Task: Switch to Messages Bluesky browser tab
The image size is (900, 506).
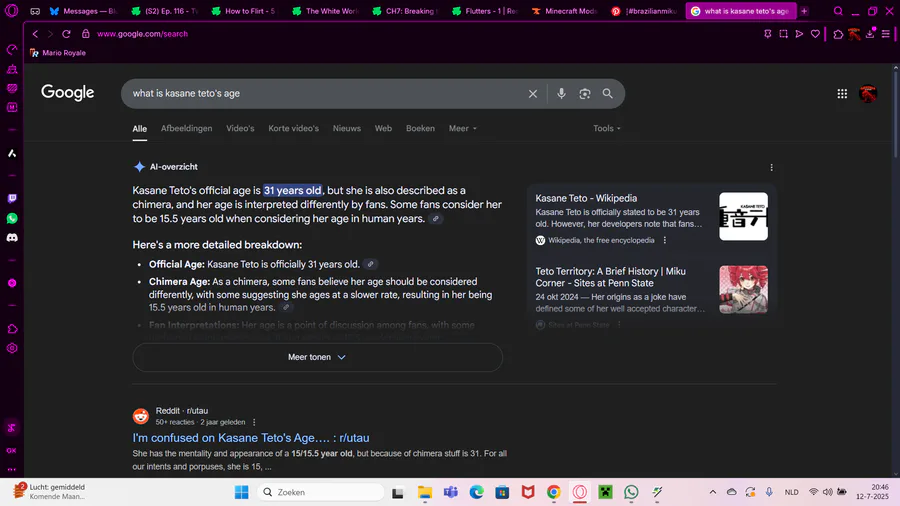Action: coord(84,11)
